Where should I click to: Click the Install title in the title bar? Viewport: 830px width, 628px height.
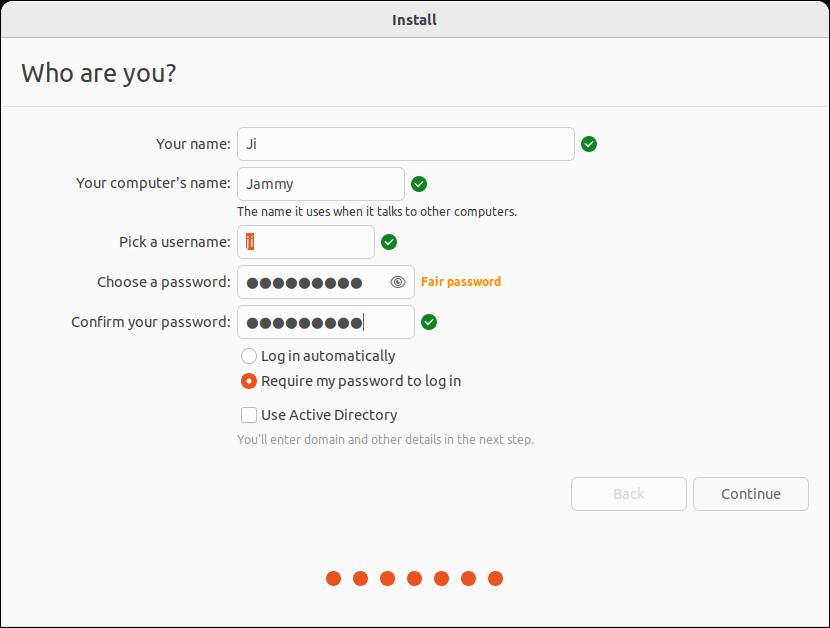coord(414,18)
